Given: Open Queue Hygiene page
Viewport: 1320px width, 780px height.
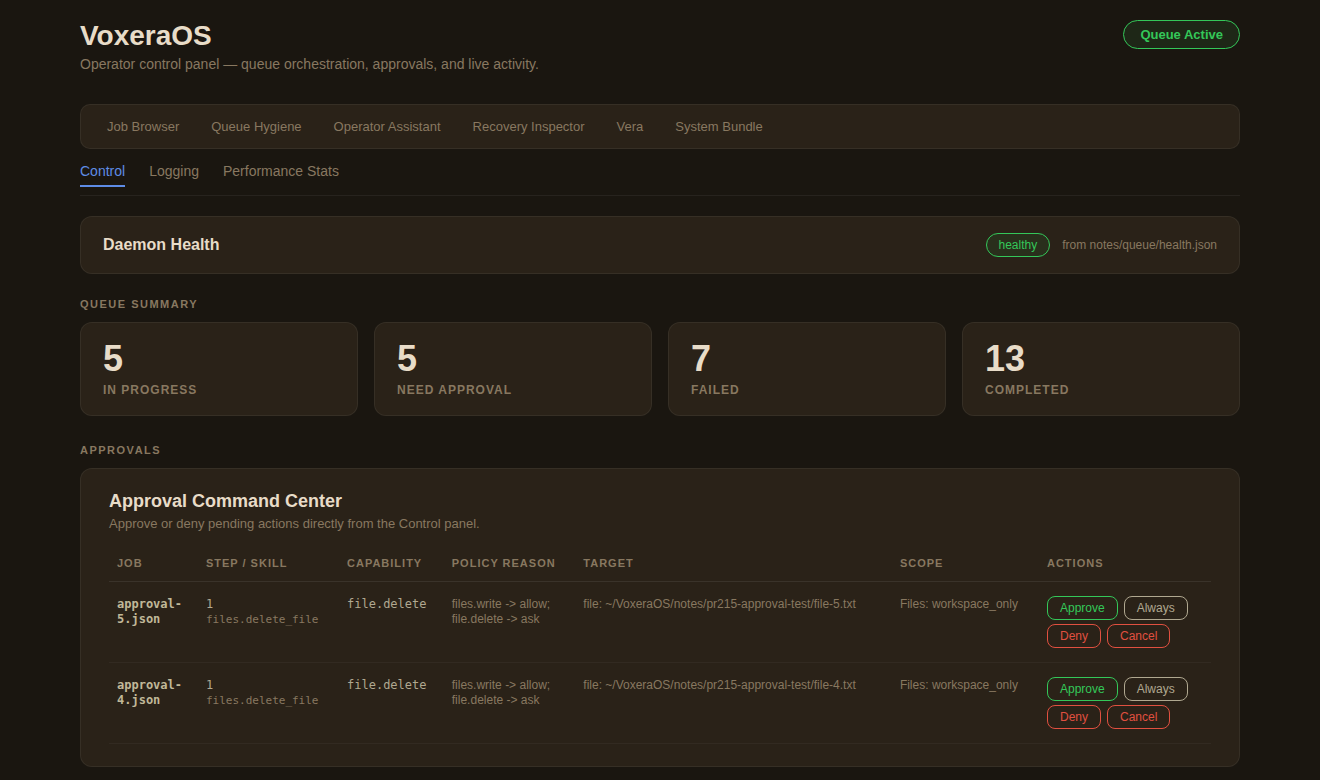Looking at the screenshot, I should (x=256, y=127).
